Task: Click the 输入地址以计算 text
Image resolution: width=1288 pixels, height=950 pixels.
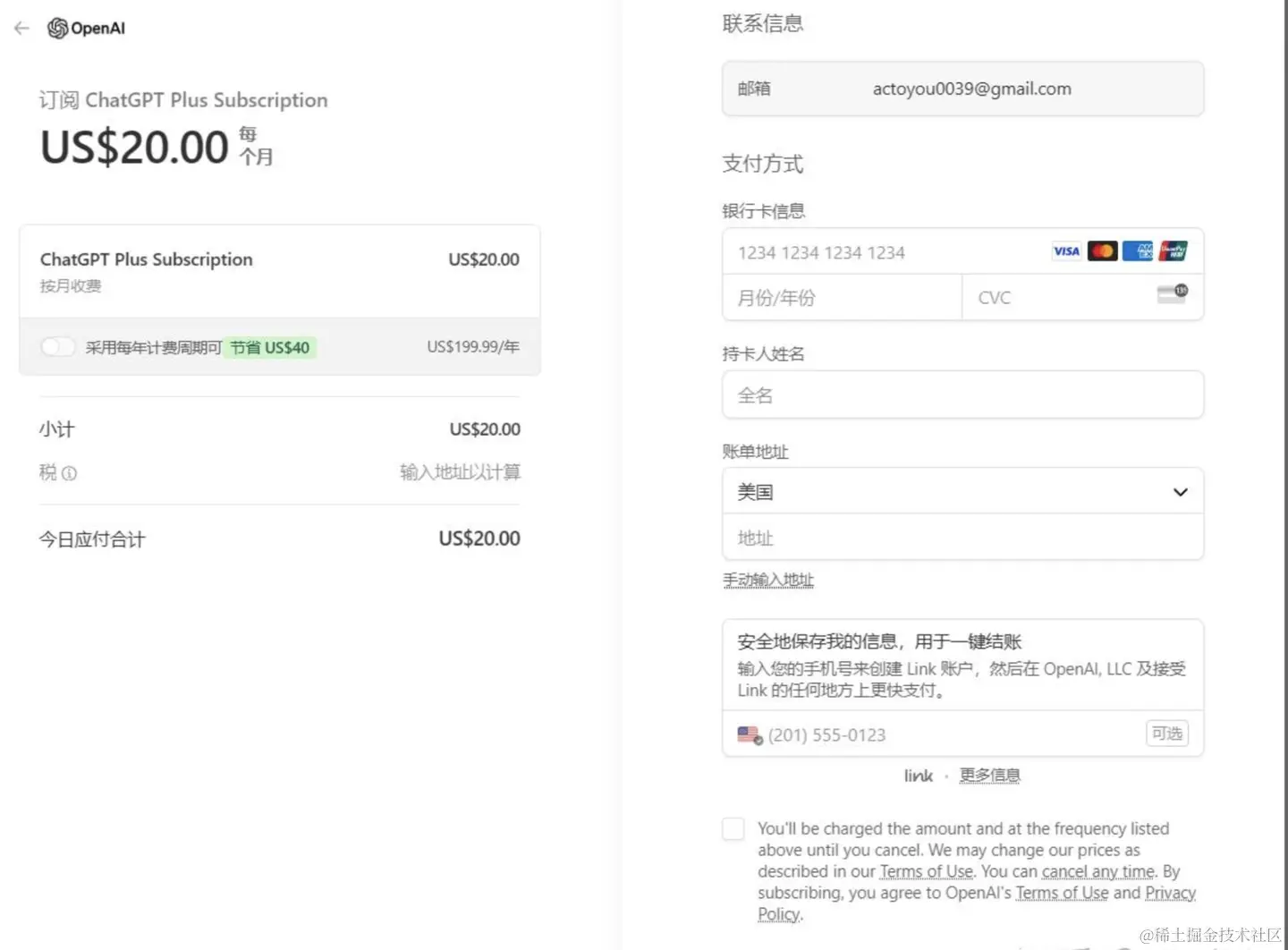Action: 460,472
